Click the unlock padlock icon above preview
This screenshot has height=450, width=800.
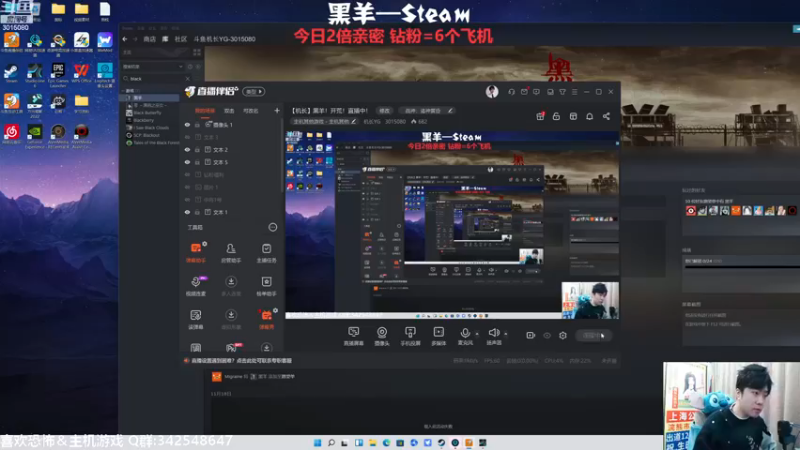(556, 116)
